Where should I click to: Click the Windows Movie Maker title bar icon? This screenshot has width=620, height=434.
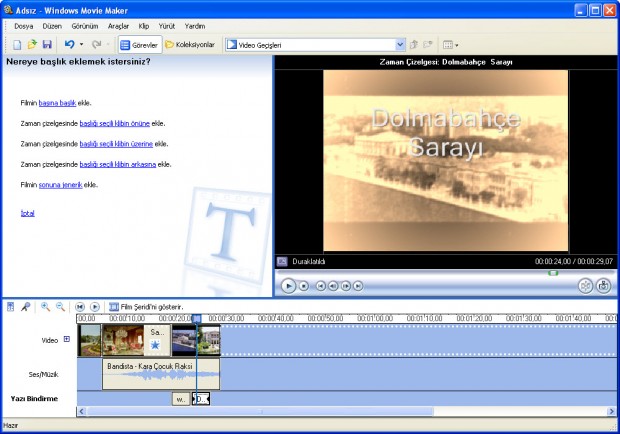coord(8,9)
